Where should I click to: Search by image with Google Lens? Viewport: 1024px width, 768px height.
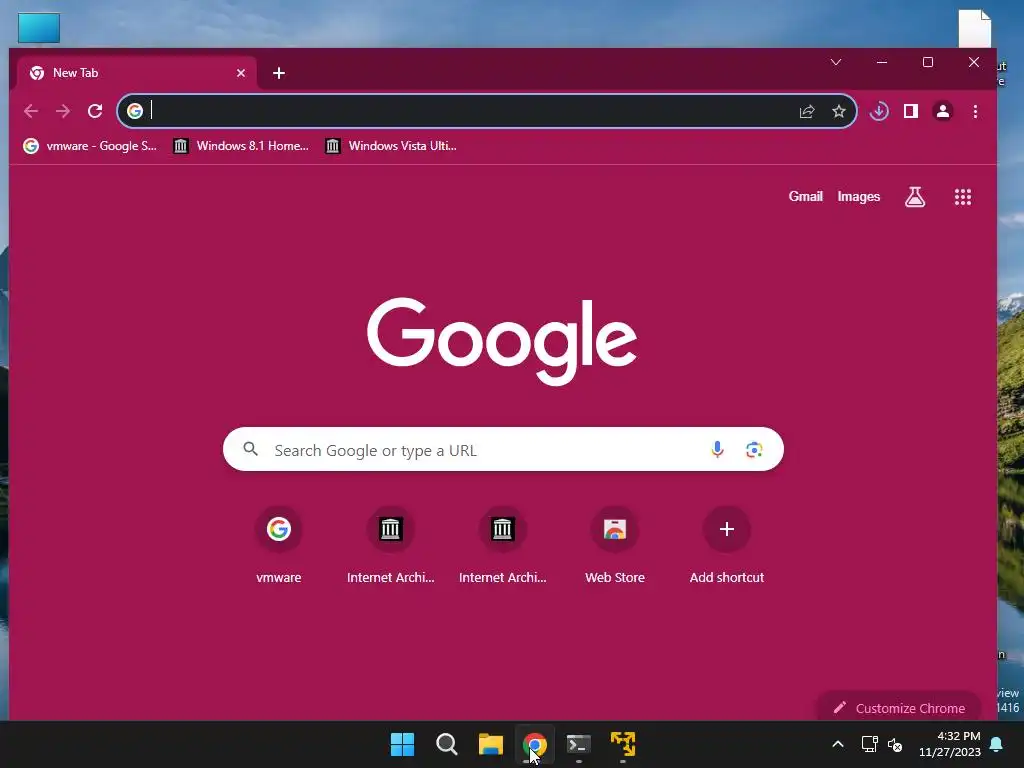point(754,449)
